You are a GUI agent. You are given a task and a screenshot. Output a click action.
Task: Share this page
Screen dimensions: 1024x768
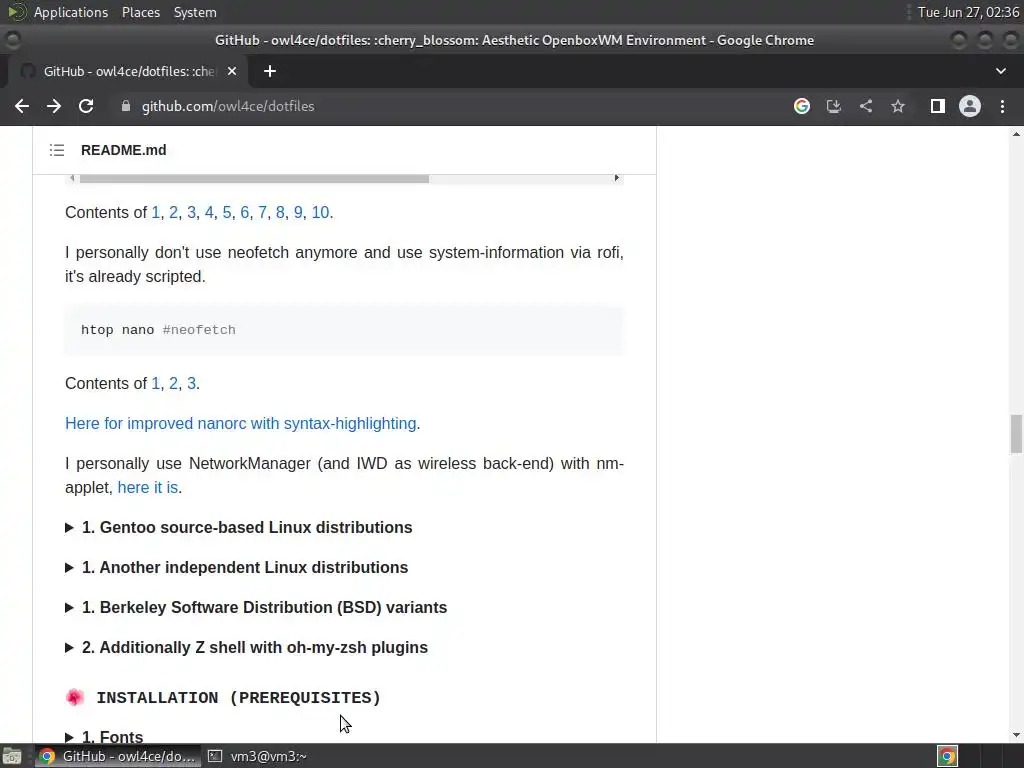866,106
